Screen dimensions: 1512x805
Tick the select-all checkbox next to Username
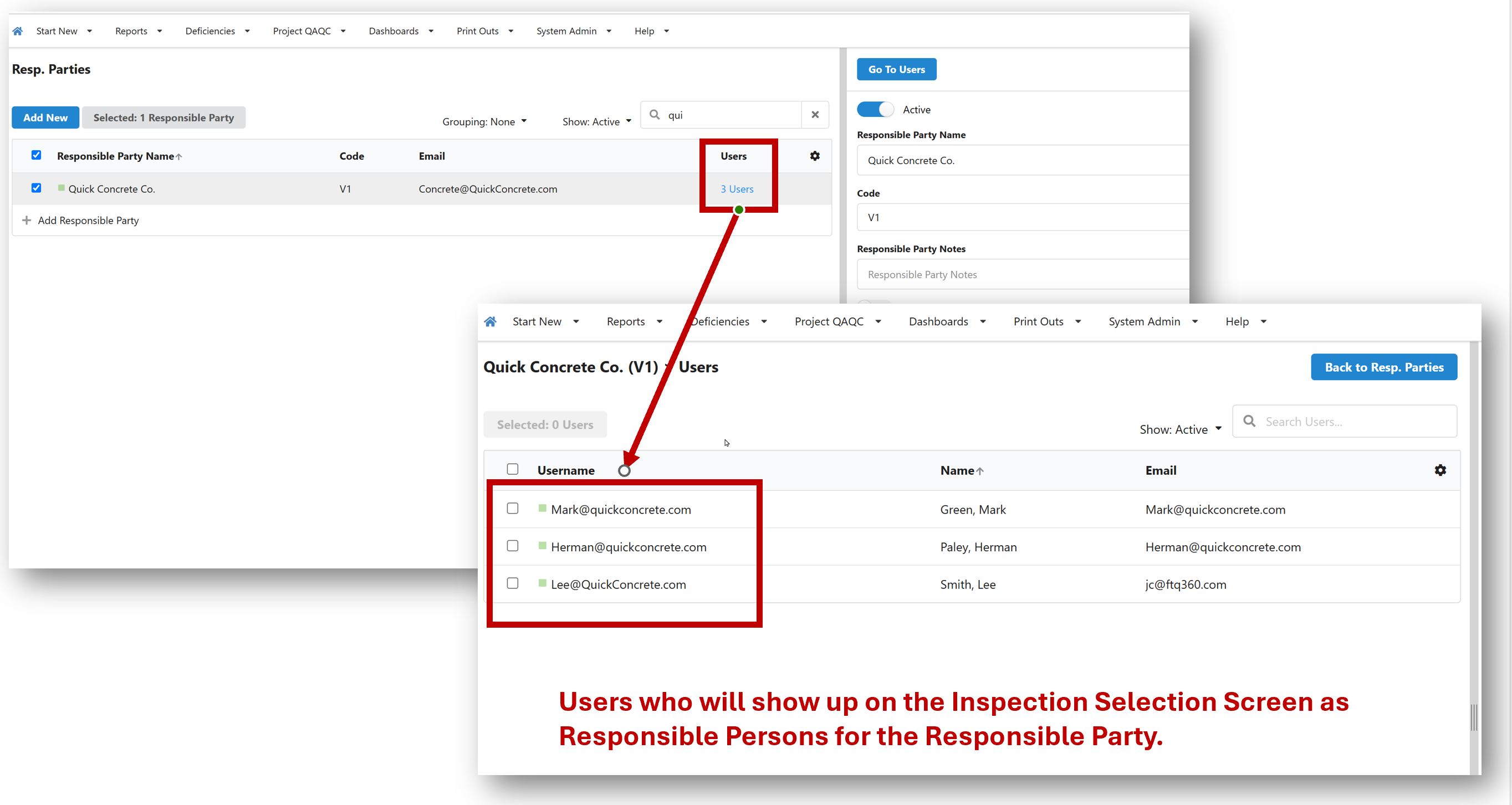tap(513, 469)
